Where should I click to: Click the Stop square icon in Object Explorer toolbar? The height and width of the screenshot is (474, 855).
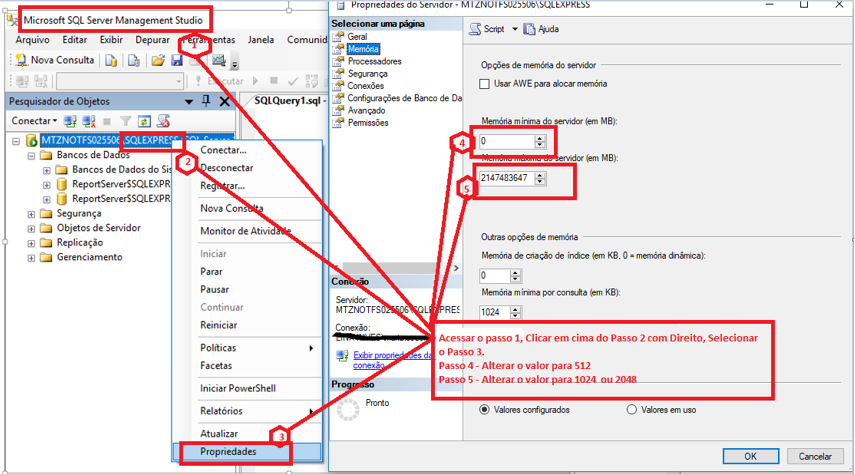(x=107, y=121)
